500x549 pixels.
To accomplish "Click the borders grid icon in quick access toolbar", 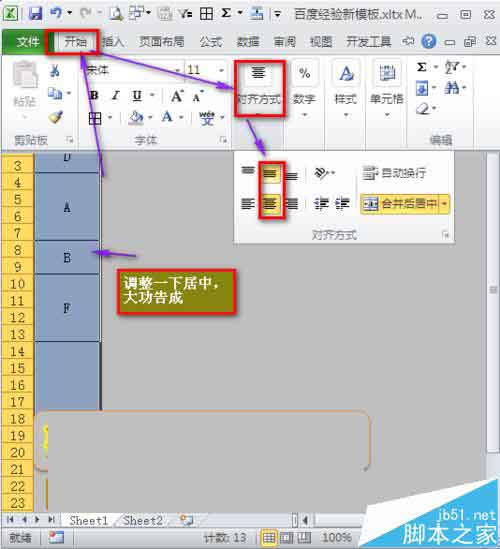I will (206, 14).
